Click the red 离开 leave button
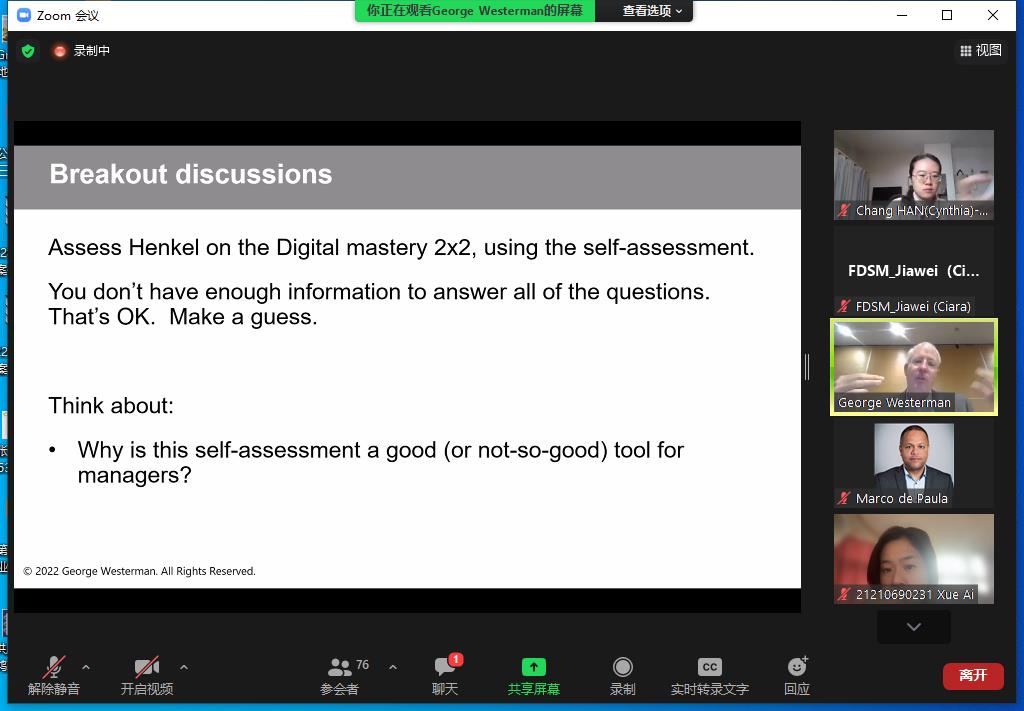 pyautogui.click(x=973, y=675)
